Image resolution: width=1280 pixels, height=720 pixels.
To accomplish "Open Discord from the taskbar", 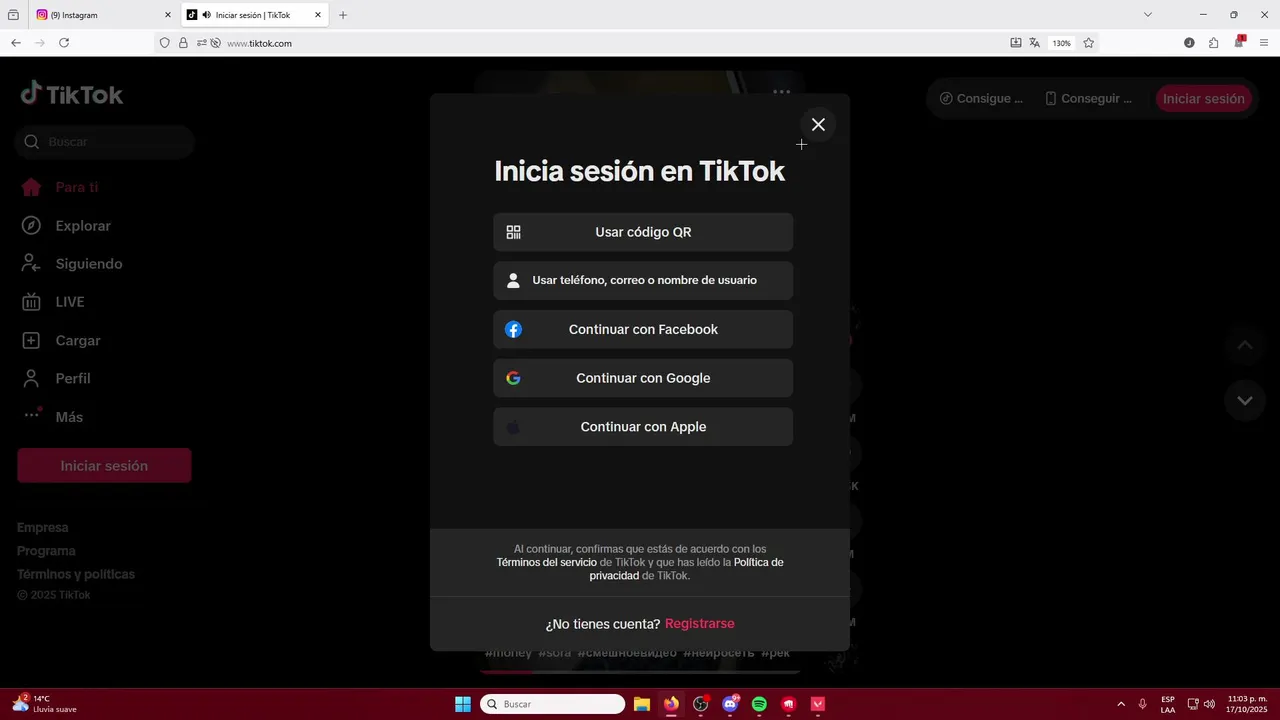I will [731, 704].
